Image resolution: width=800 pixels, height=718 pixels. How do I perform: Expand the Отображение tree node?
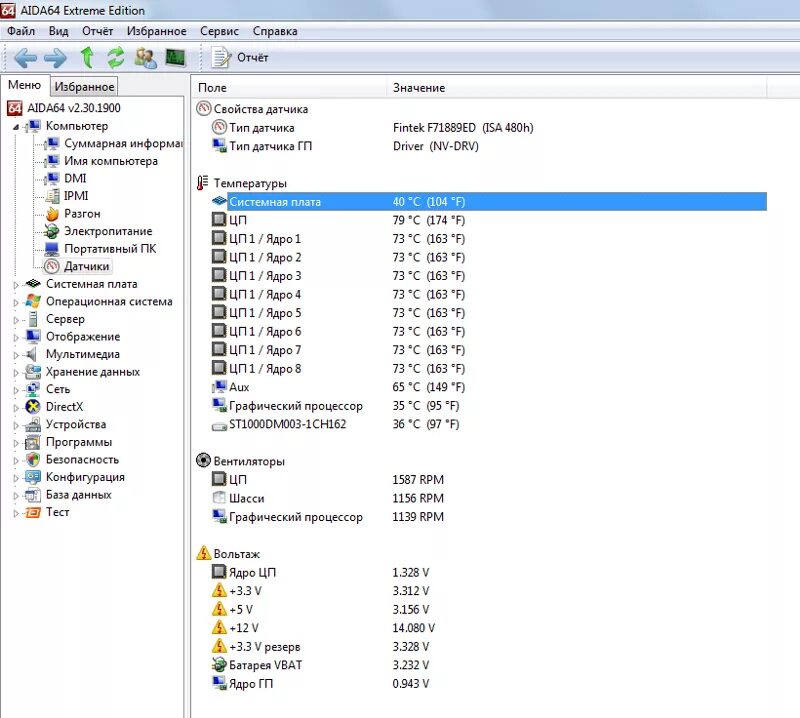[x=16, y=337]
